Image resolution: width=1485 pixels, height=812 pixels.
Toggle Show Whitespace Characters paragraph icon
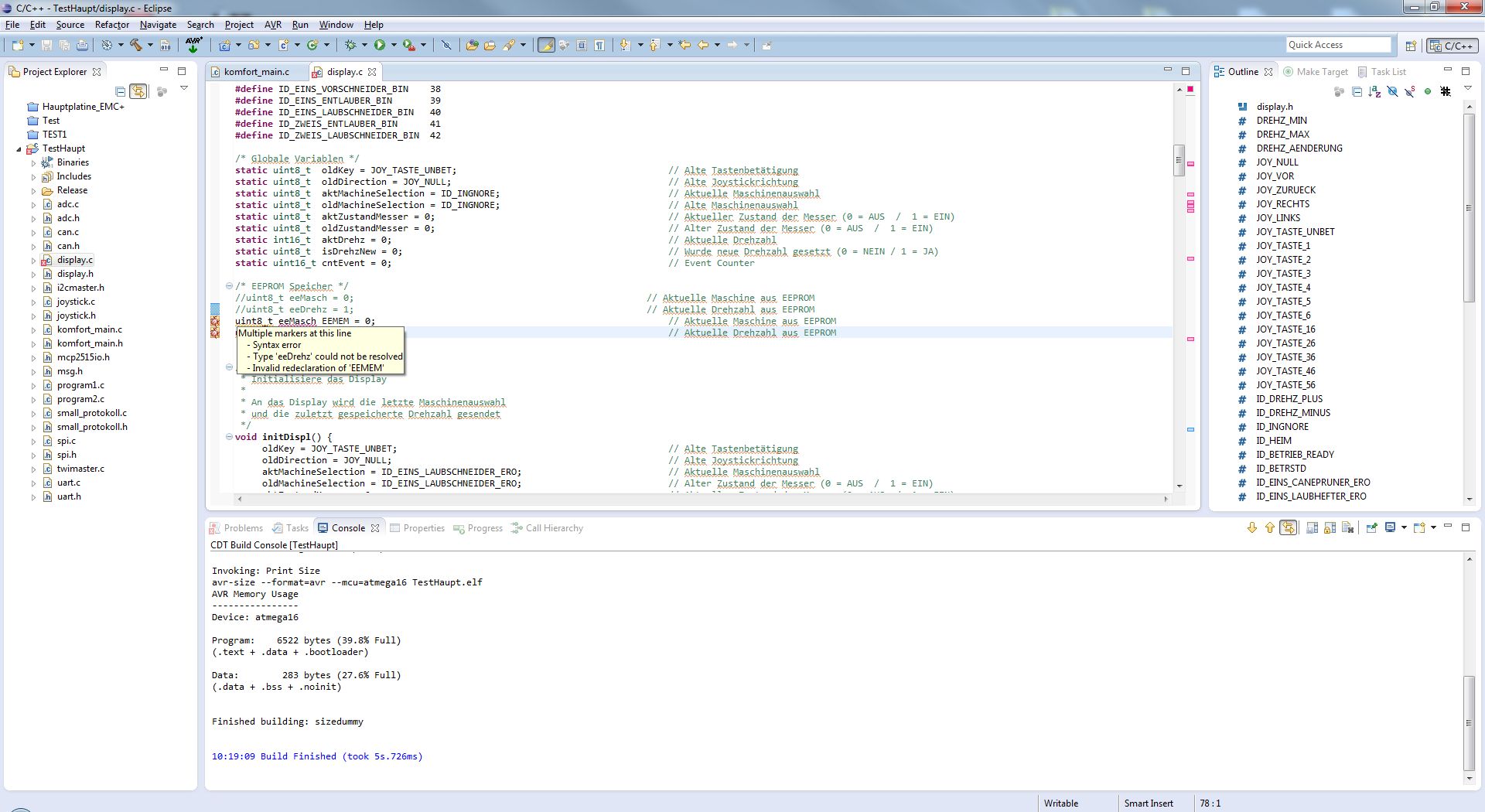pyautogui.click(x=599, y=45)
